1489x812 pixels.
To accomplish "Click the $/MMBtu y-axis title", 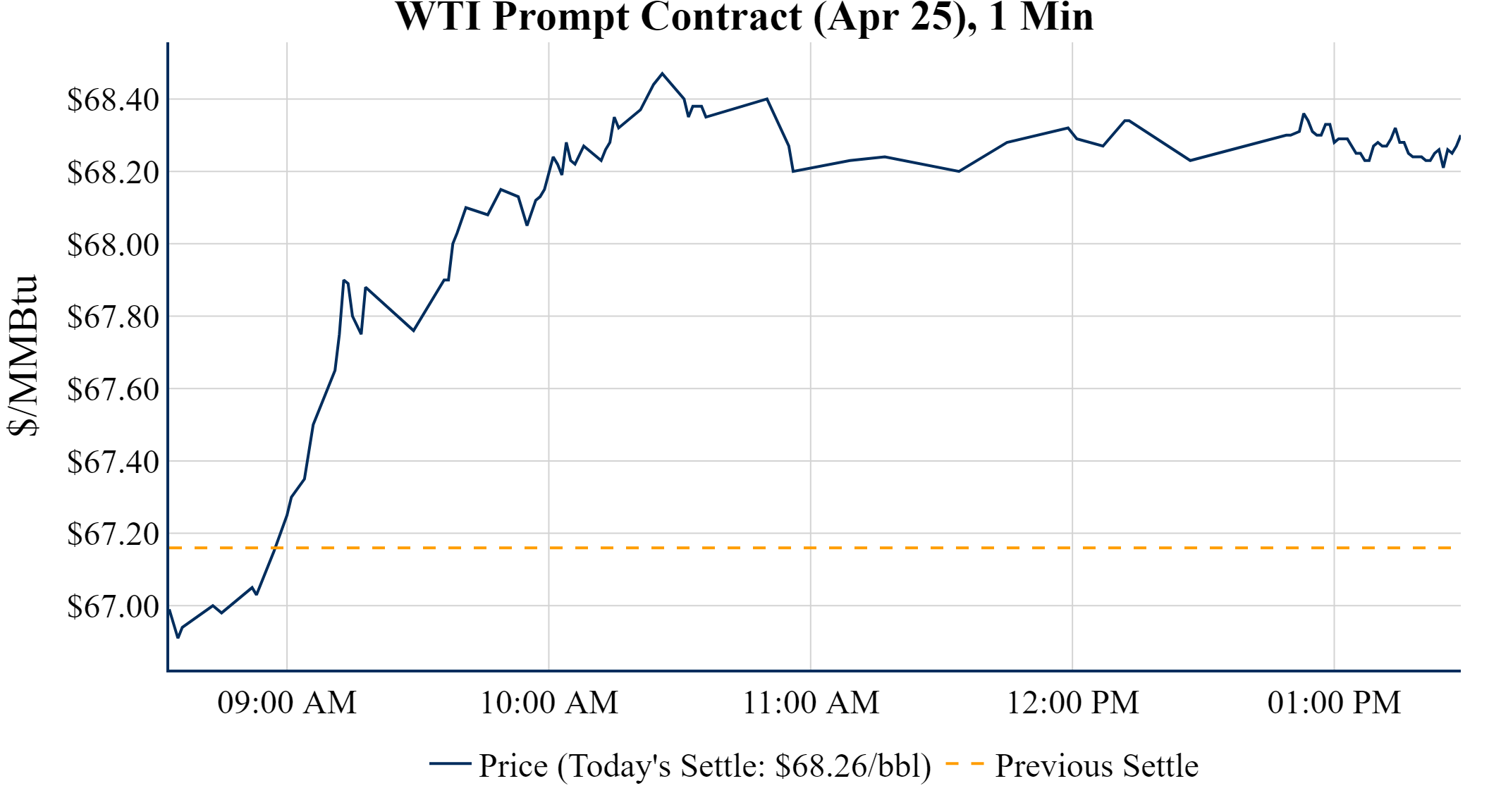I will click(23, 356).
